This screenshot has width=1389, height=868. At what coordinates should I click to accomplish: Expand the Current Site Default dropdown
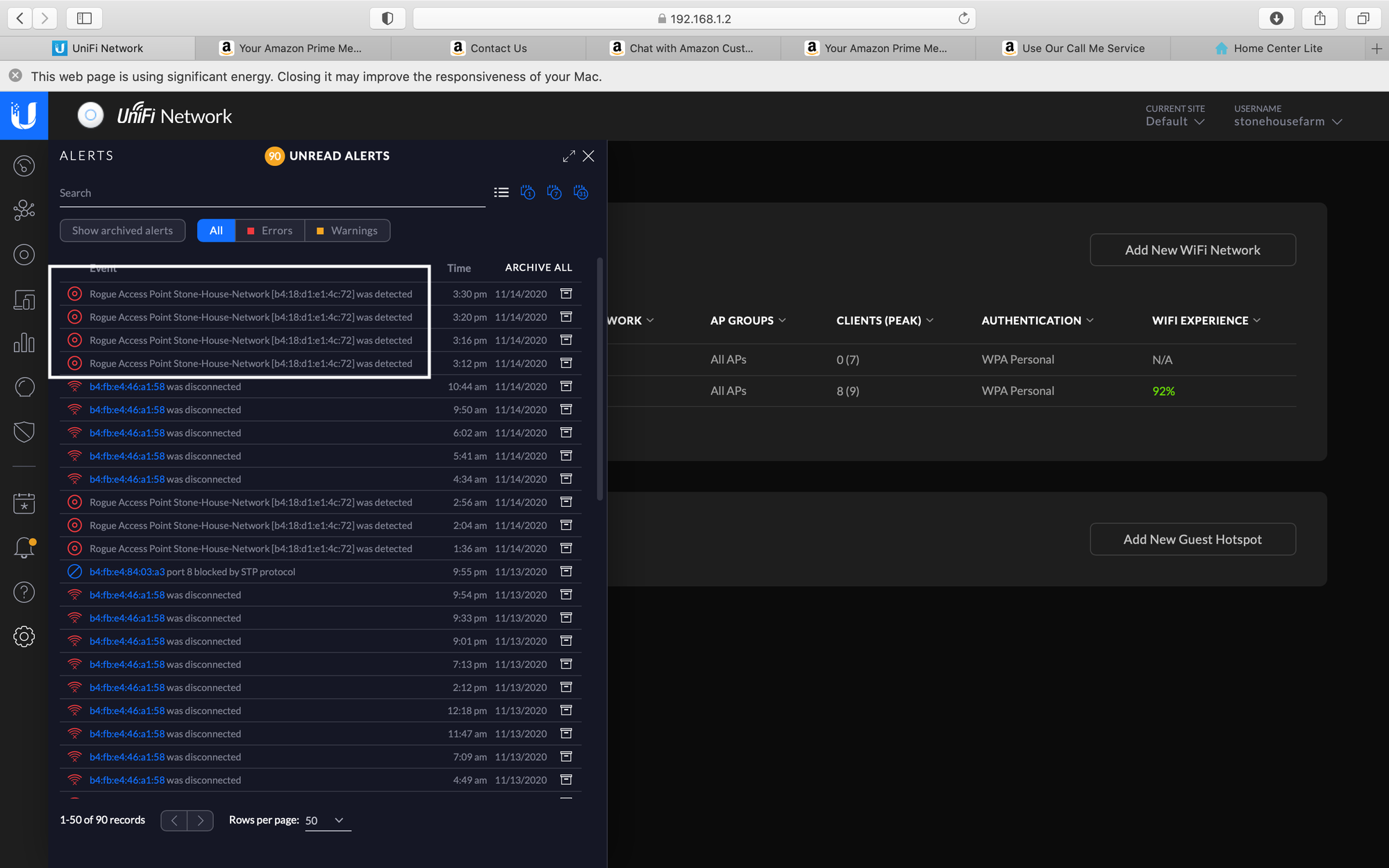(1175, 122)
